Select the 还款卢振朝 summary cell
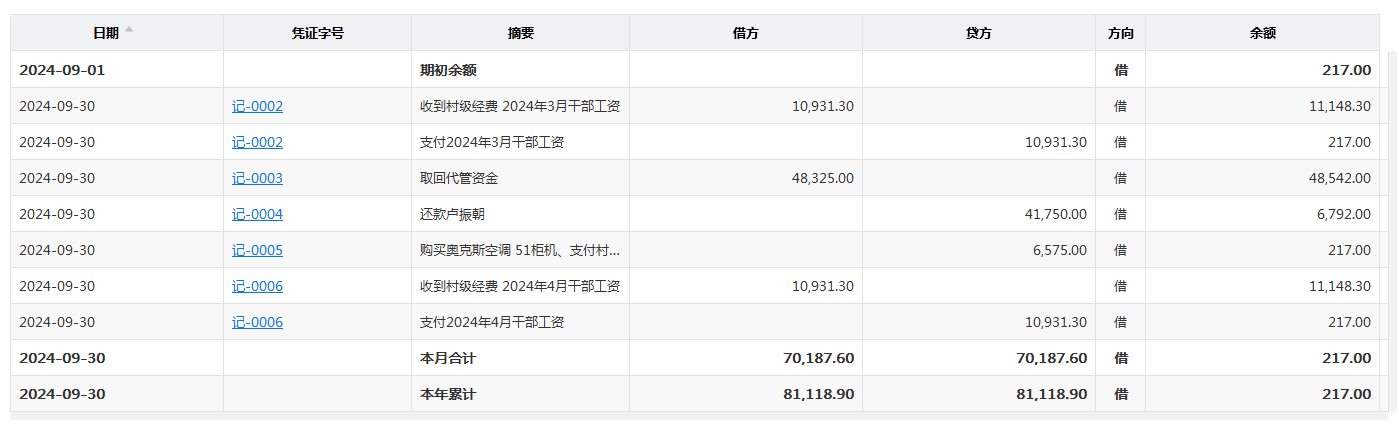Viewport: 1399px width, 426px height. coord(452,214)
